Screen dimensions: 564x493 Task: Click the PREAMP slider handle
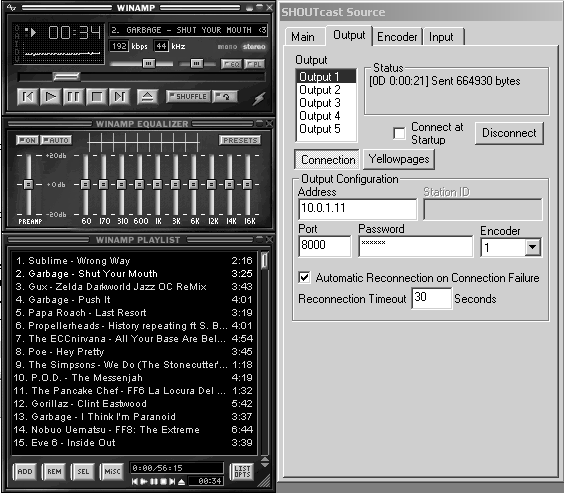tap(28, 184)
